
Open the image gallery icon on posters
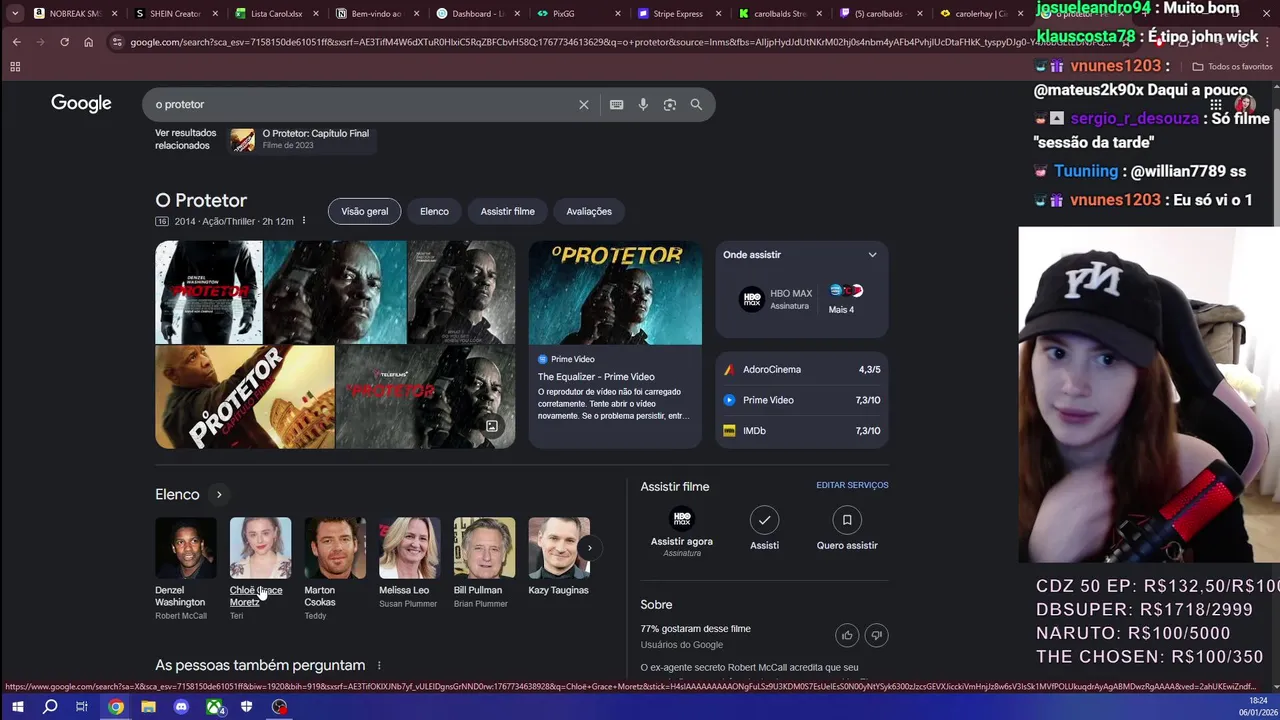[492, 426]
